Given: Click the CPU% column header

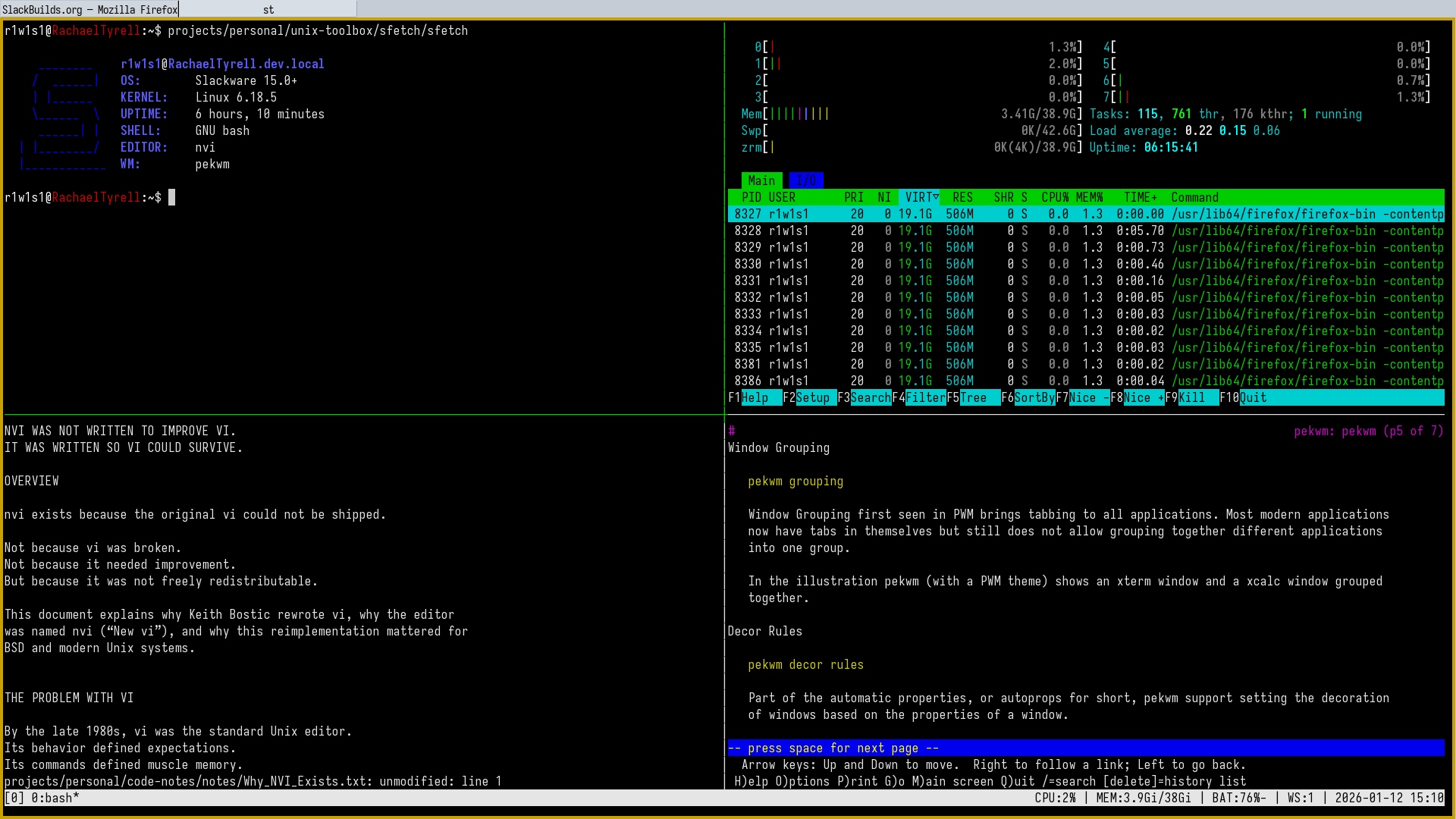Looking at the screenshot, I should [x=1055, y=197].
